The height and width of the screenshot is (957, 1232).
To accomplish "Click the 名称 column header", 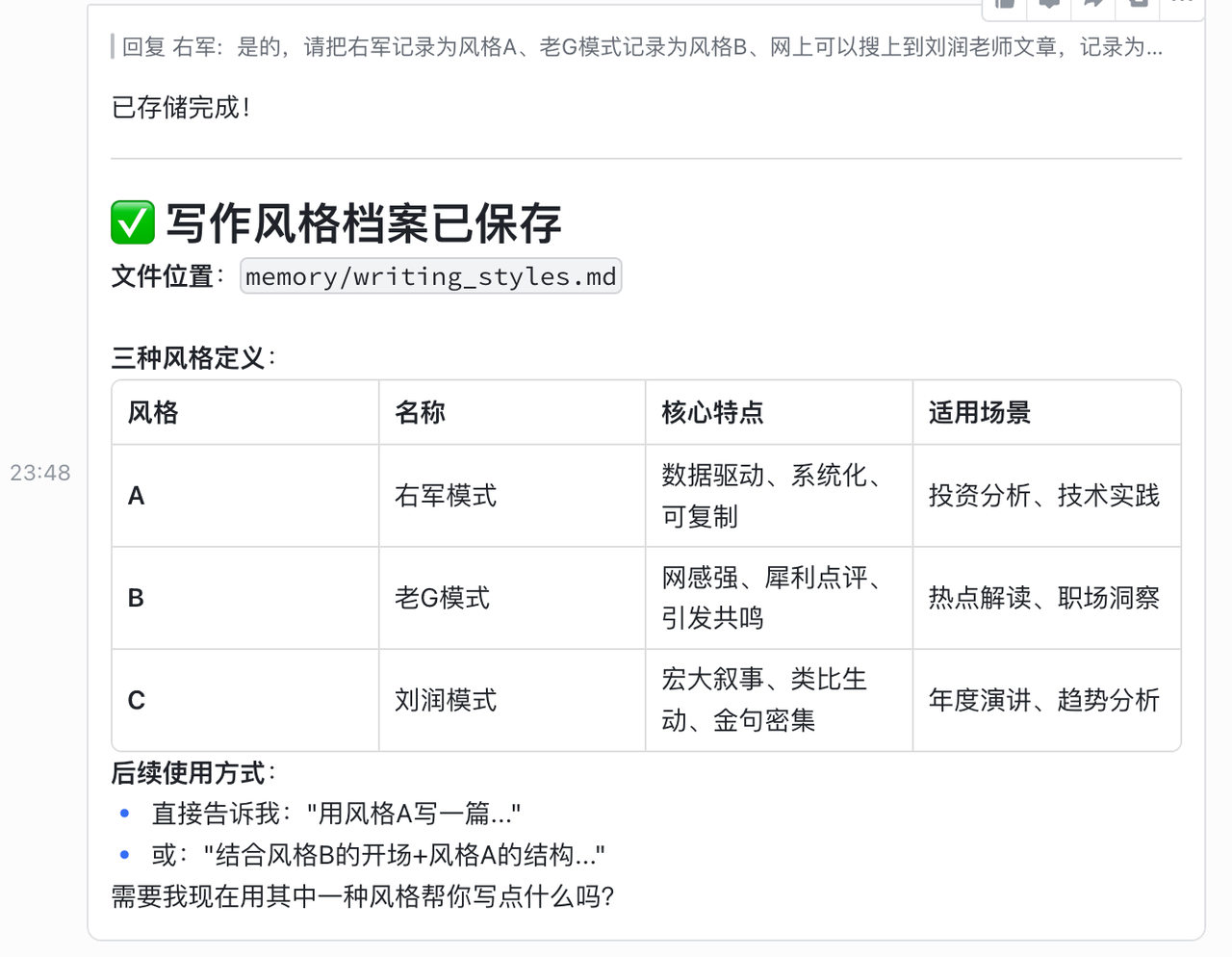I will coord(512,413).
